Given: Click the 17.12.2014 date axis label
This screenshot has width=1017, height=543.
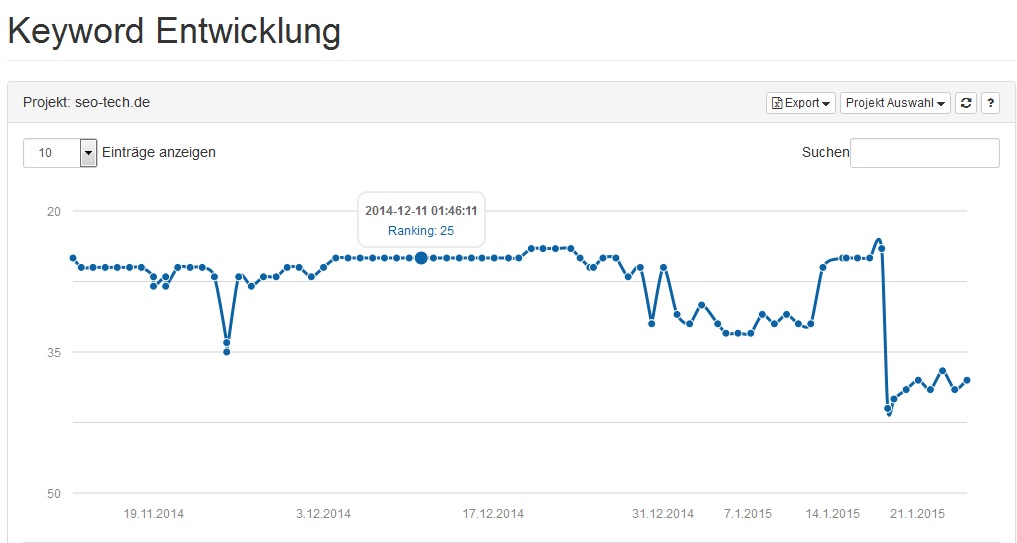Looking at the screenshot, I should point(493,514).
